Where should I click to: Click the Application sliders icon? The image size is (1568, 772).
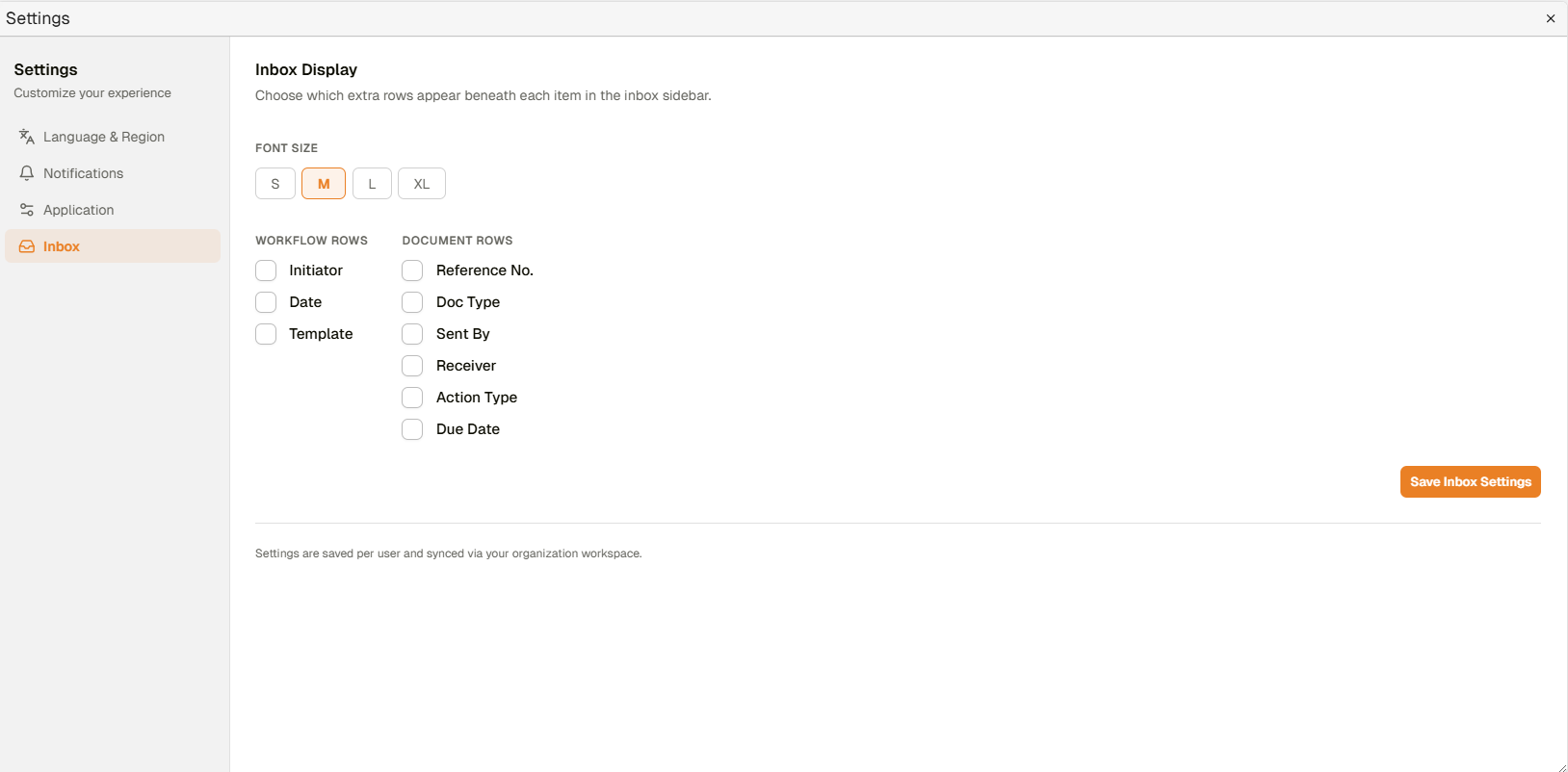tap(27, 210)
